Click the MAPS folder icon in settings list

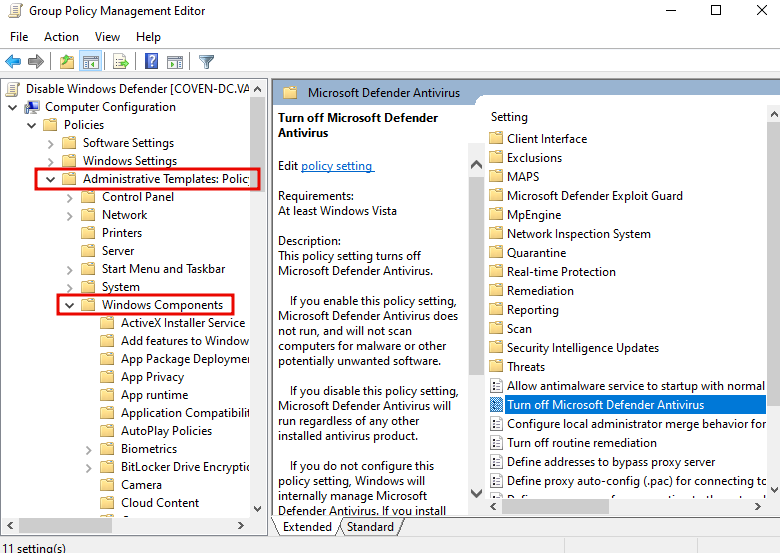(496, 176)
